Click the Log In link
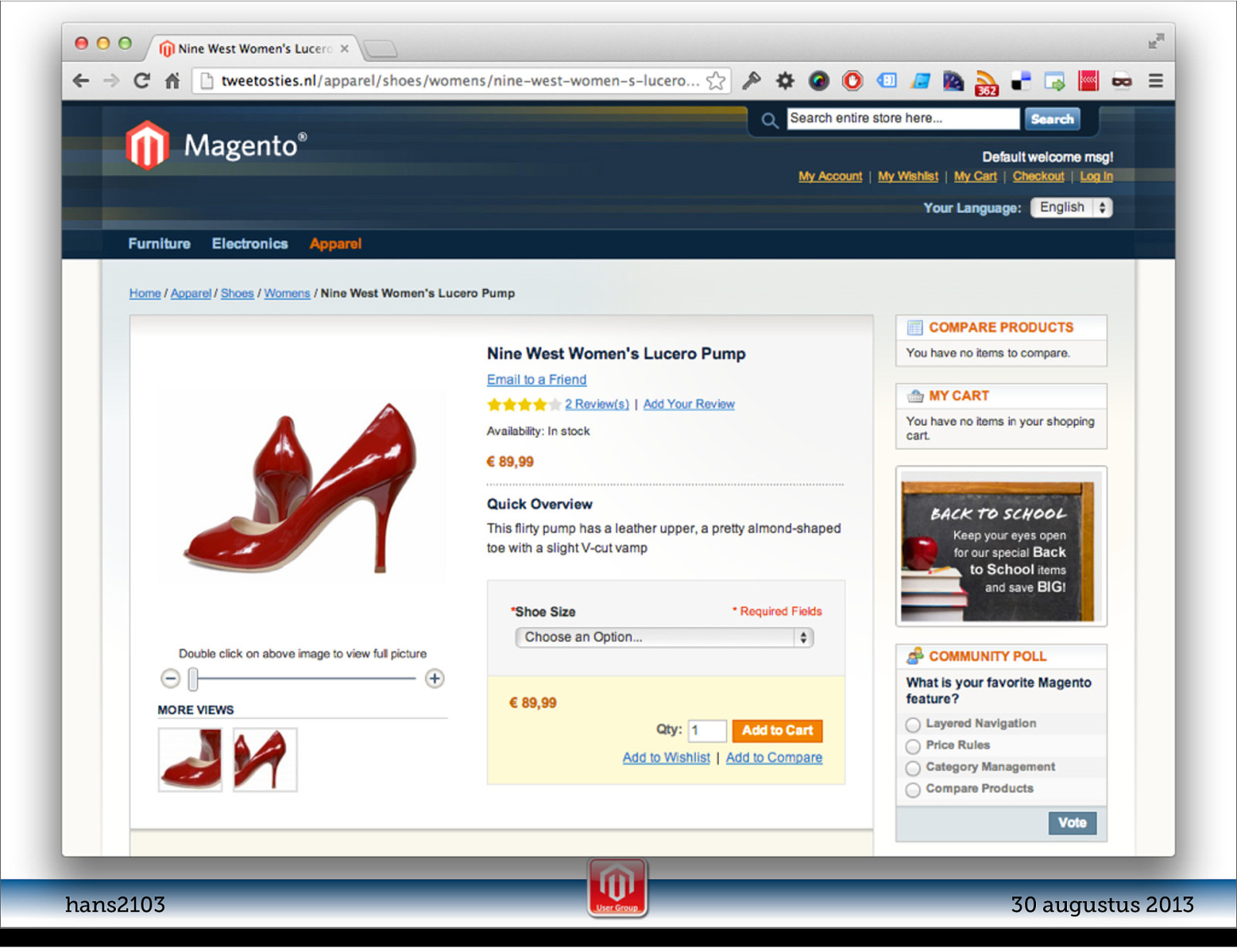This screenshot has height=952, width=1237. pyautogui.click(x=1096, y=176)
